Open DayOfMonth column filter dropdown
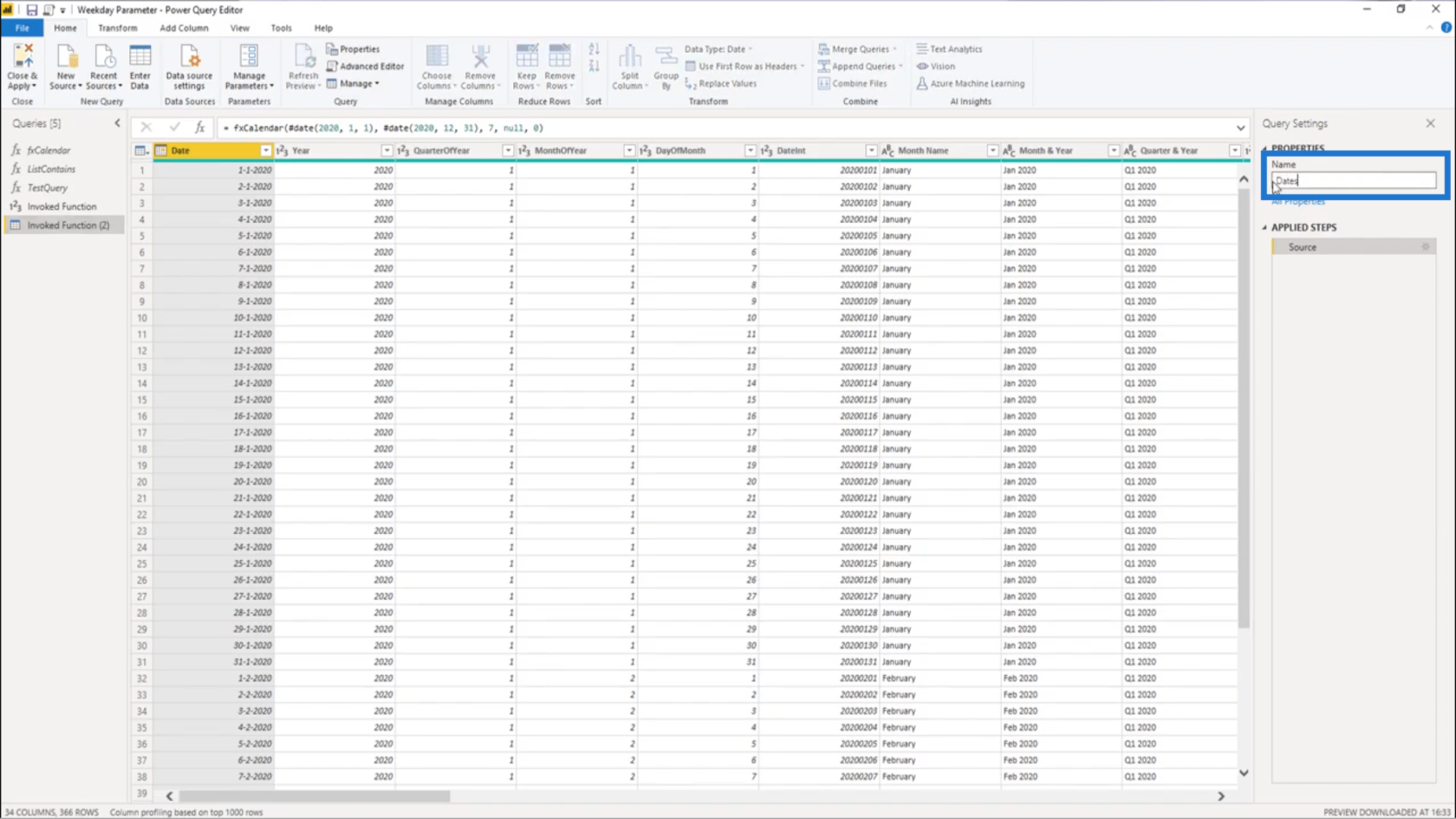1456x819 pixels. point(751,151)
